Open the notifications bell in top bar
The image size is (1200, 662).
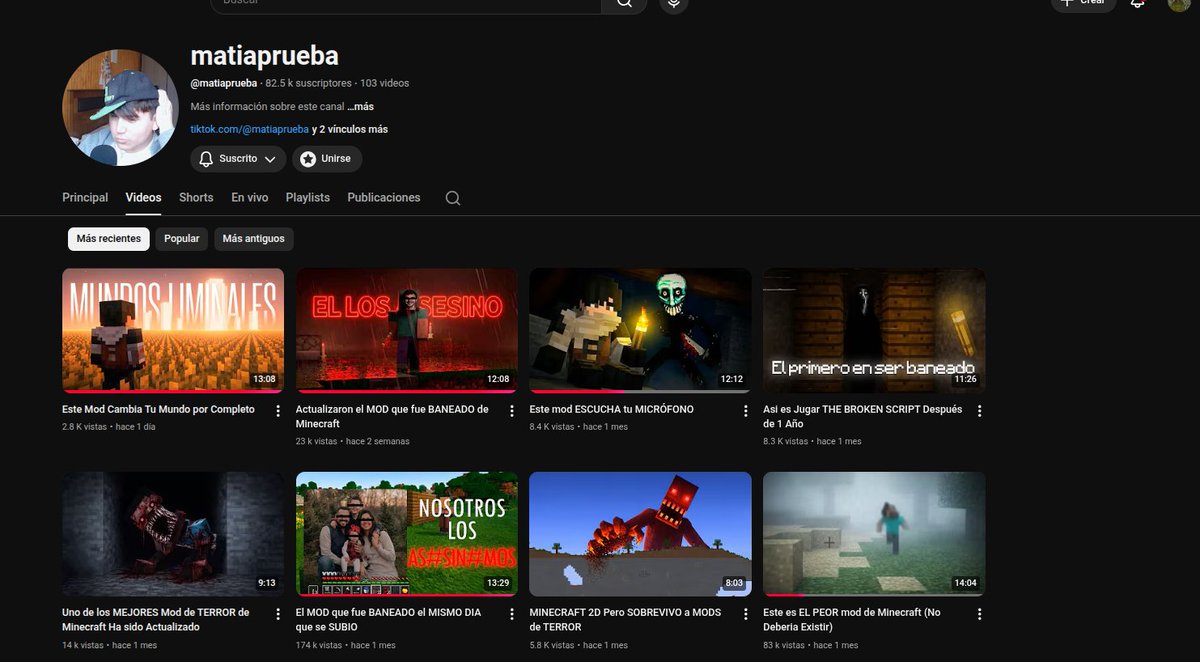pyautogui.click(x=1138, y=3)
